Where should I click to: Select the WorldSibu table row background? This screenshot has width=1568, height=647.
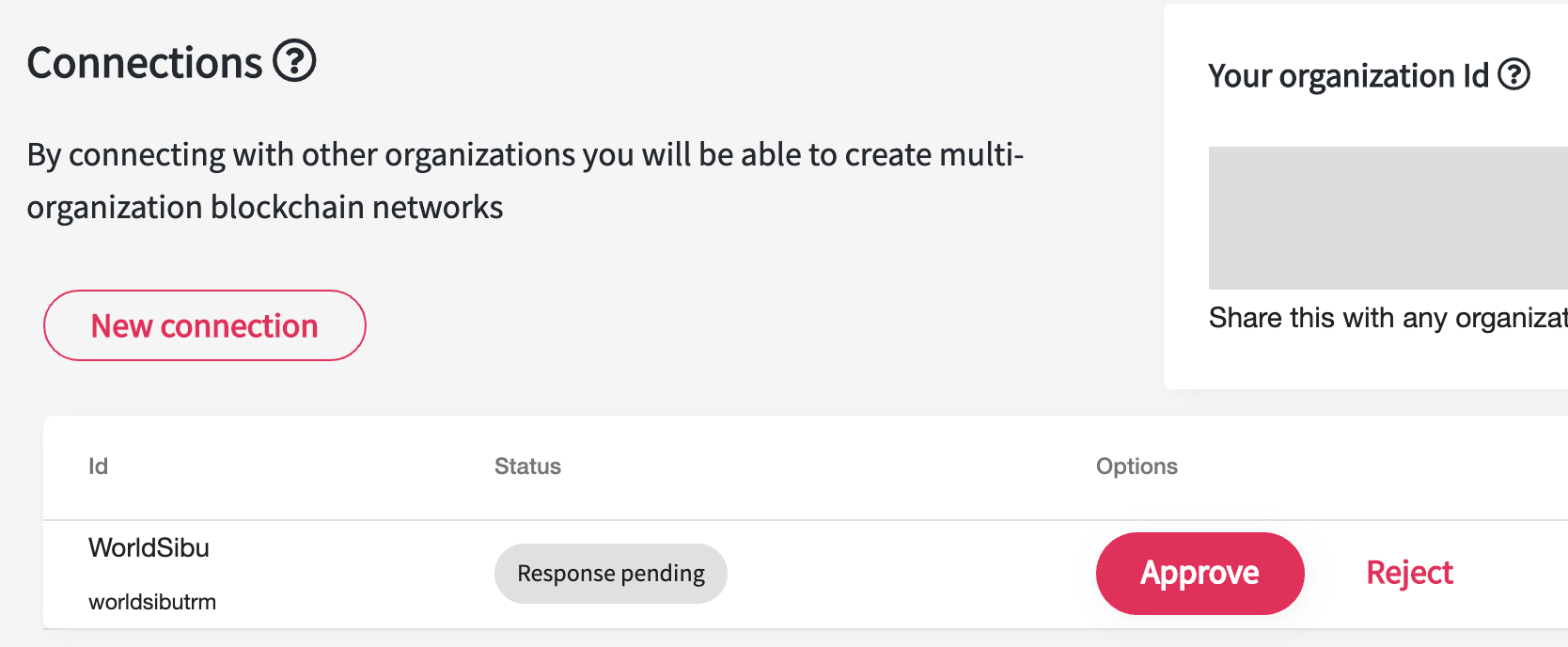(806, 575)
